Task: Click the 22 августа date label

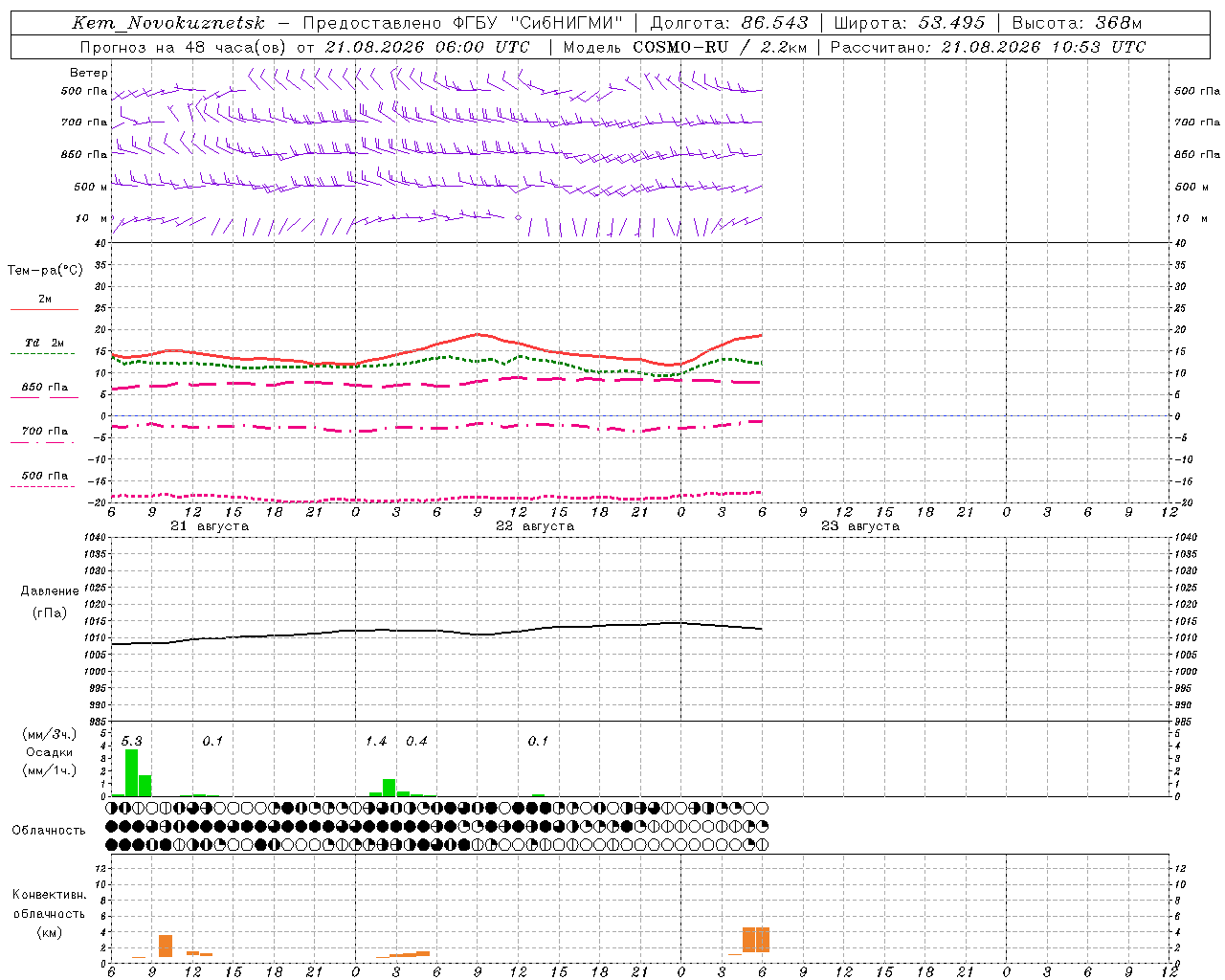Action: tap(535, 526)
